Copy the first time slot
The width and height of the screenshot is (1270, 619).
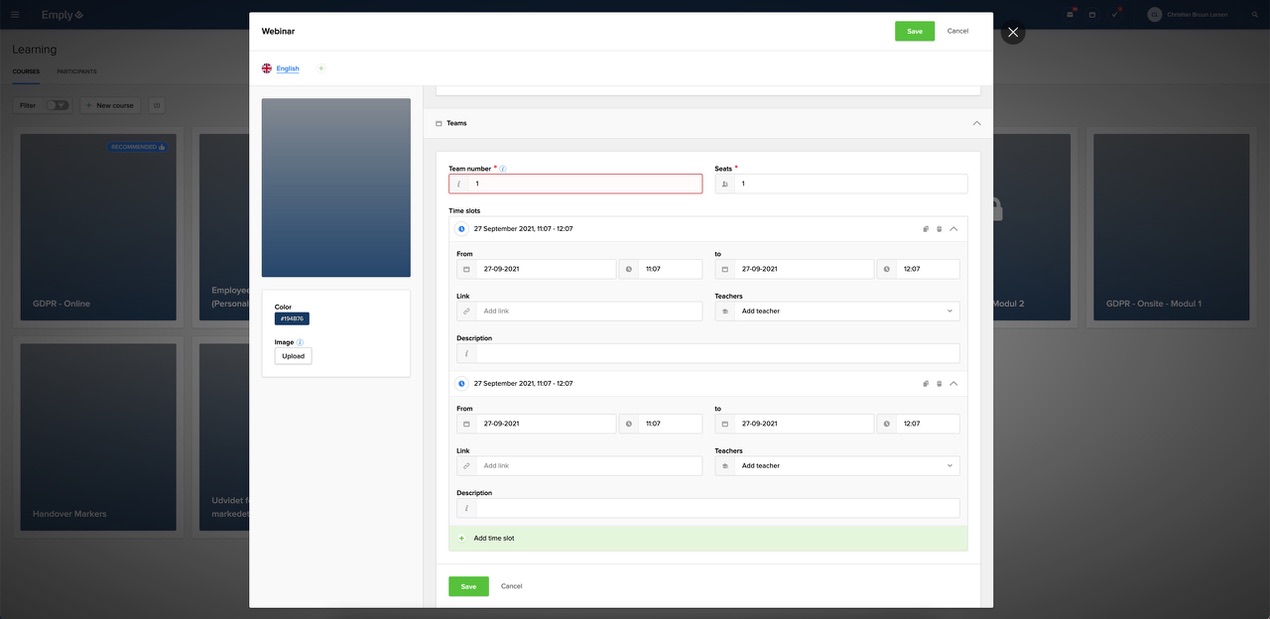tap(926, 229)
